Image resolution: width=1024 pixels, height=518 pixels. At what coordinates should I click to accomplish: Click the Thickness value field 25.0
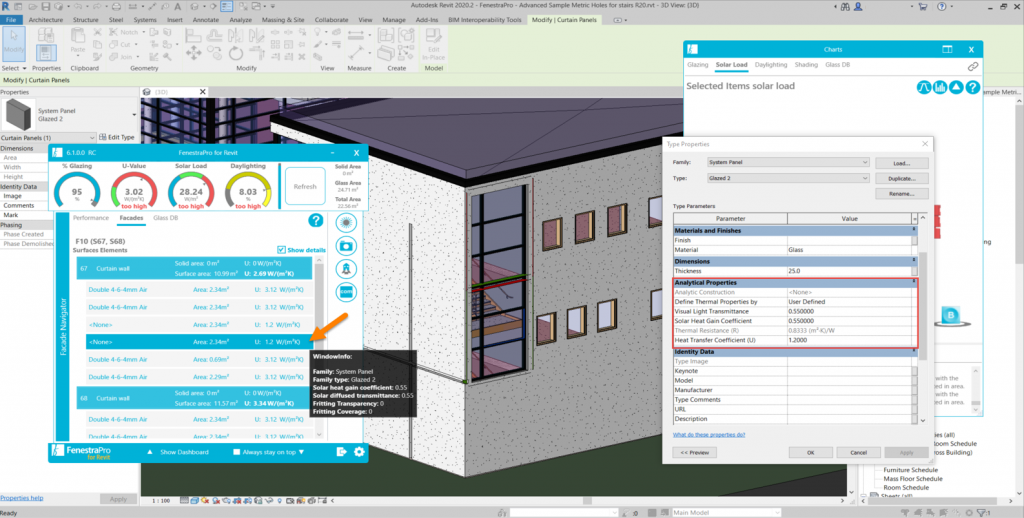tap(849, 271)
